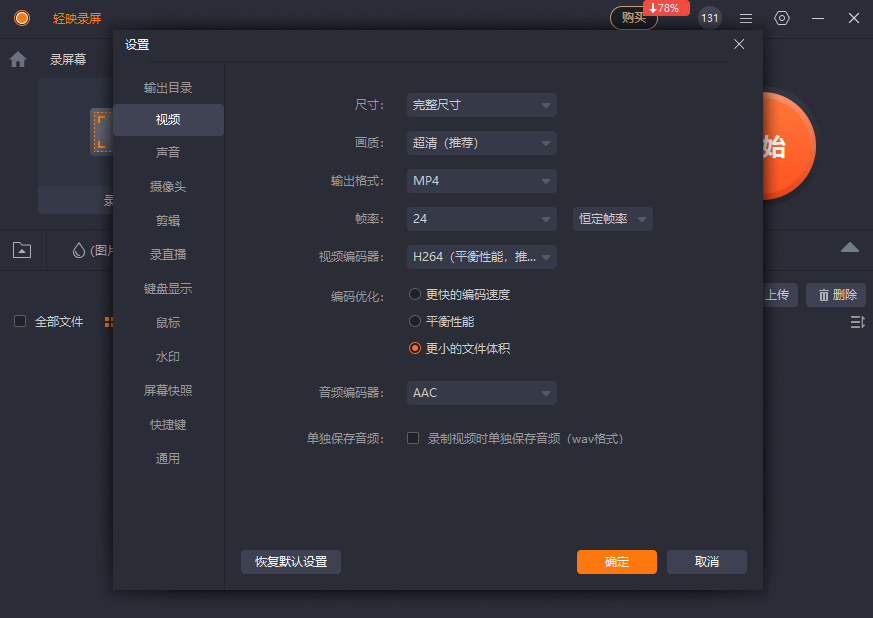The width and height of the screenshot is (873, 618).
Task: Open the output folder icon in main window
Action: point(22,250)
